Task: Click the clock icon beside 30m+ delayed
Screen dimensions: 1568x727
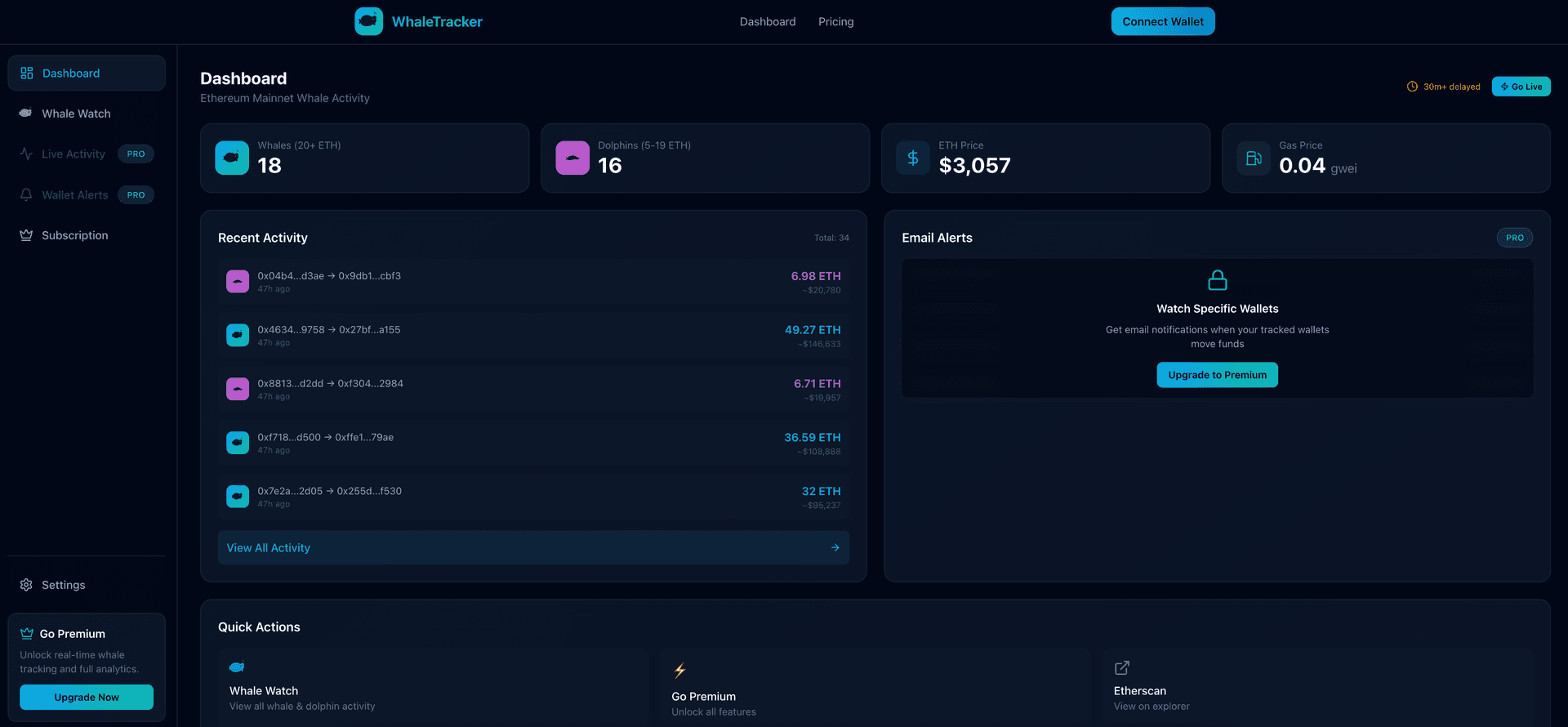Action: tap(1412, 87)
